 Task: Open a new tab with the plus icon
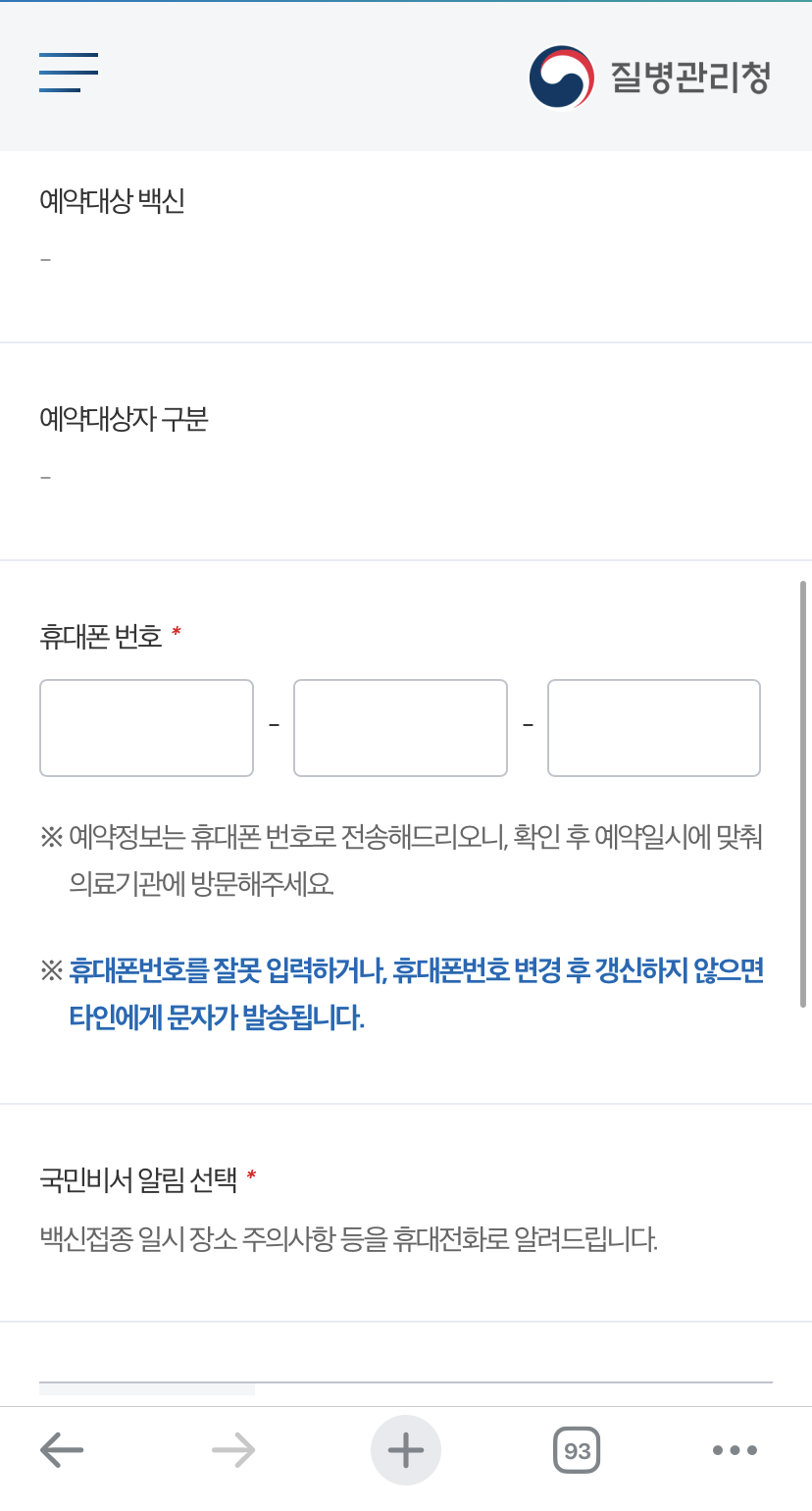tap(406, 1449)
